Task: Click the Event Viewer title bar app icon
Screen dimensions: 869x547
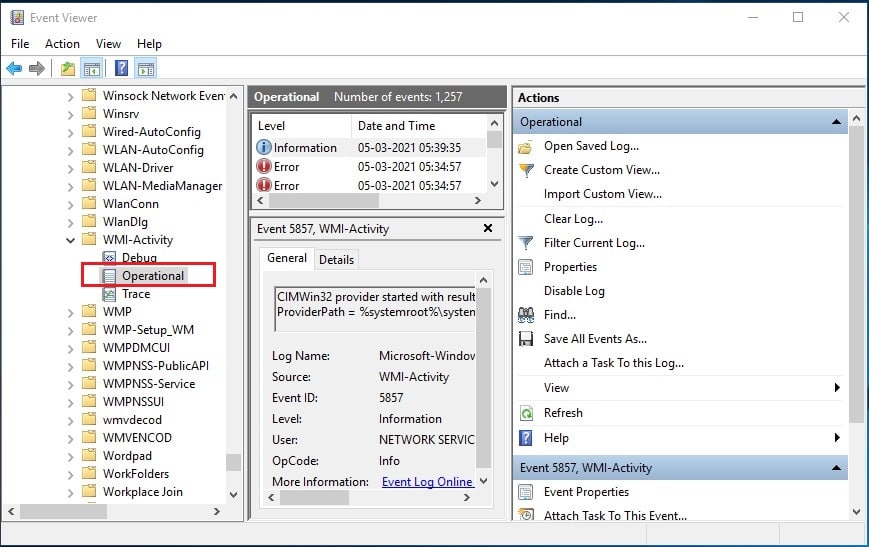Action: [x=17, y=18]
